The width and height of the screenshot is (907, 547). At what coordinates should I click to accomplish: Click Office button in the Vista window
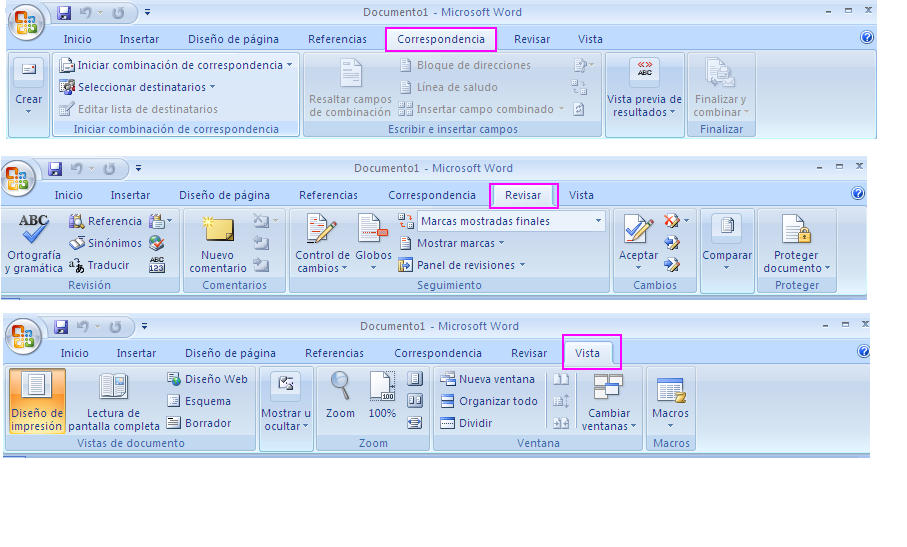tap(24, 336)
